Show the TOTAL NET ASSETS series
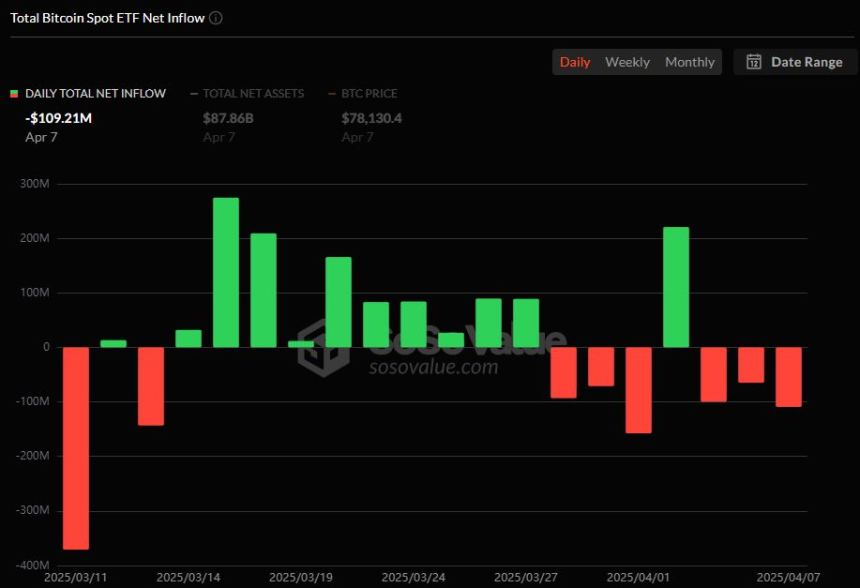 point(253,94)
